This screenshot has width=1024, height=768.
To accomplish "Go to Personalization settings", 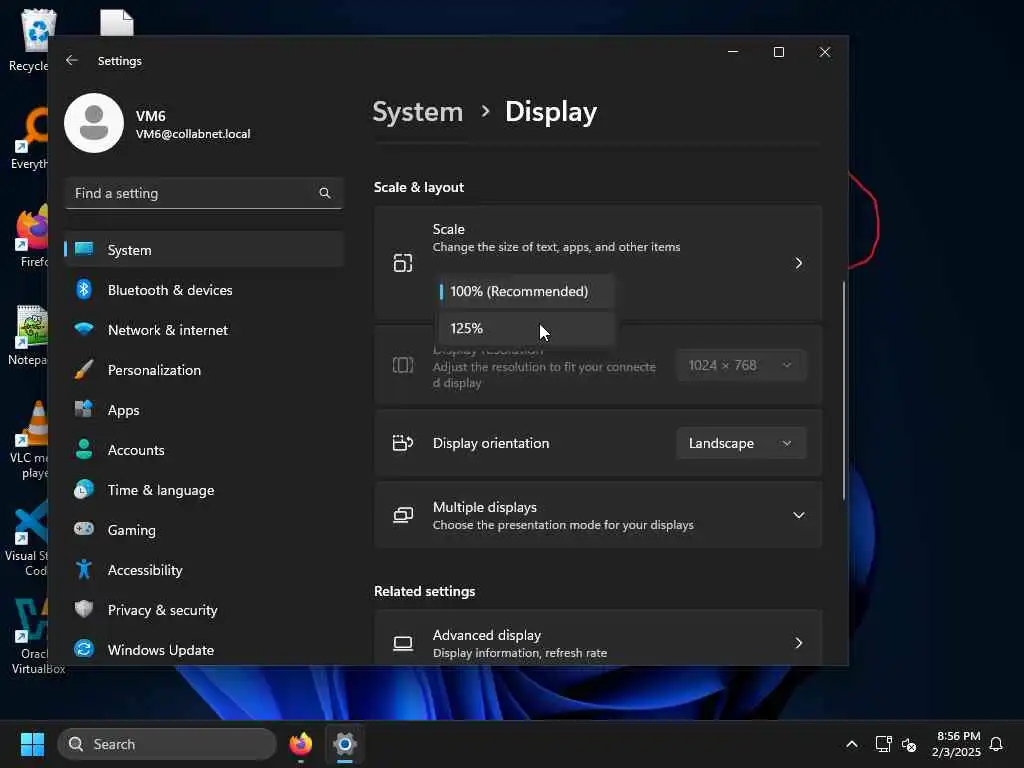I will (x=204, y=370).
